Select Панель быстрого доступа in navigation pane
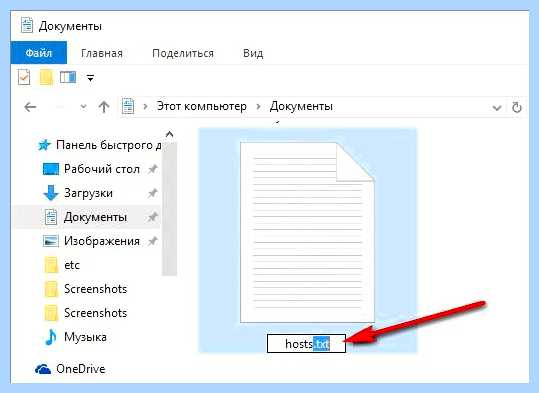The height and width of the screenshot is (393, 539). [x=109, y=145]
